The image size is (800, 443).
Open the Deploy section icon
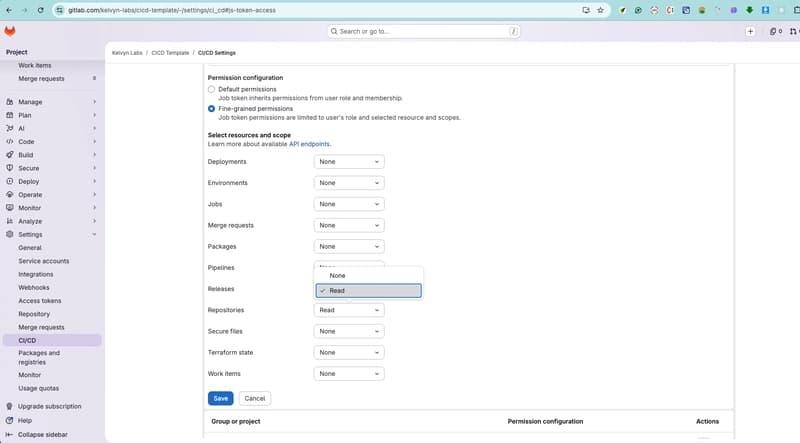click(x=10, y=181)
